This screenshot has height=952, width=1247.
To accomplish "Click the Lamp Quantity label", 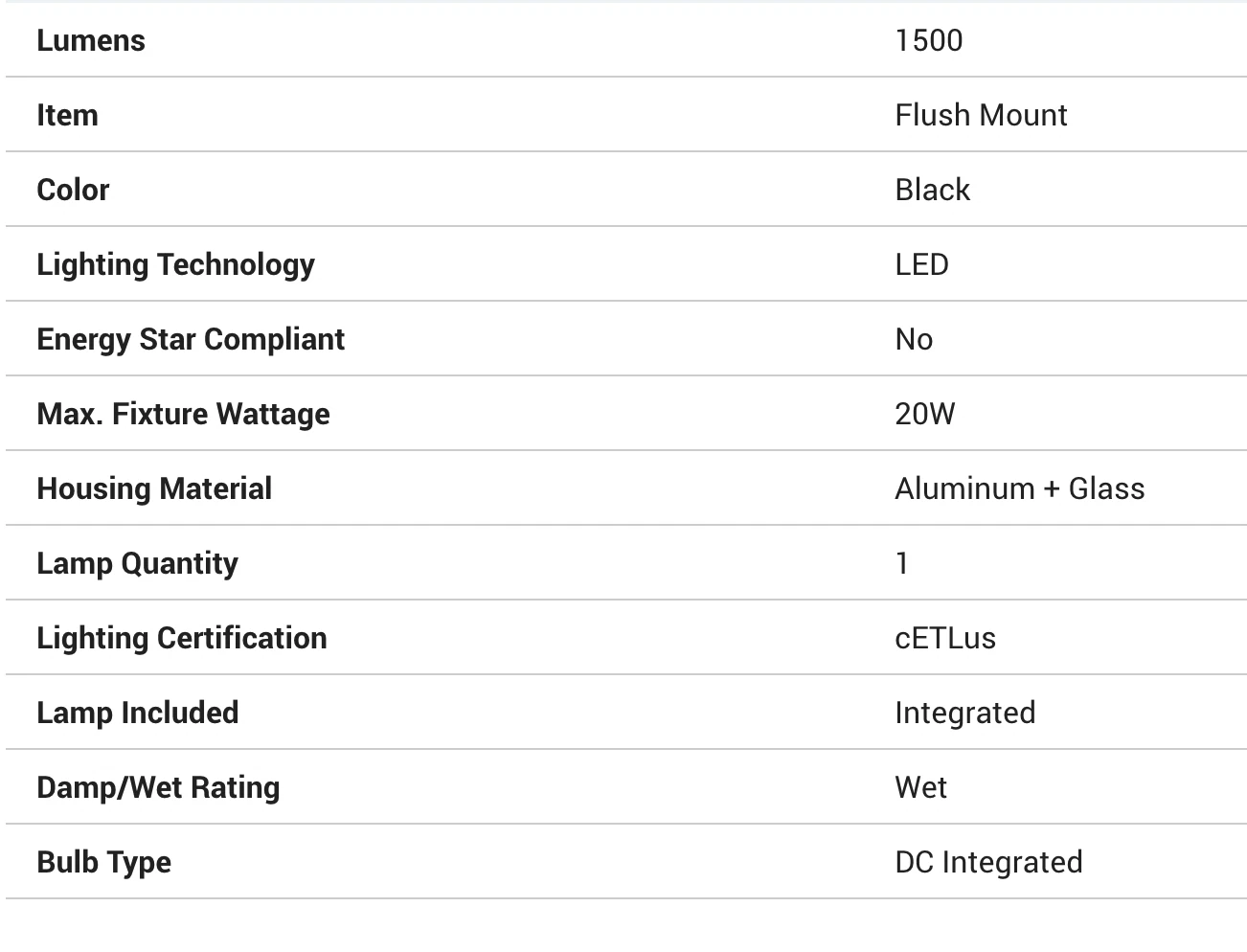I will 137,563.
